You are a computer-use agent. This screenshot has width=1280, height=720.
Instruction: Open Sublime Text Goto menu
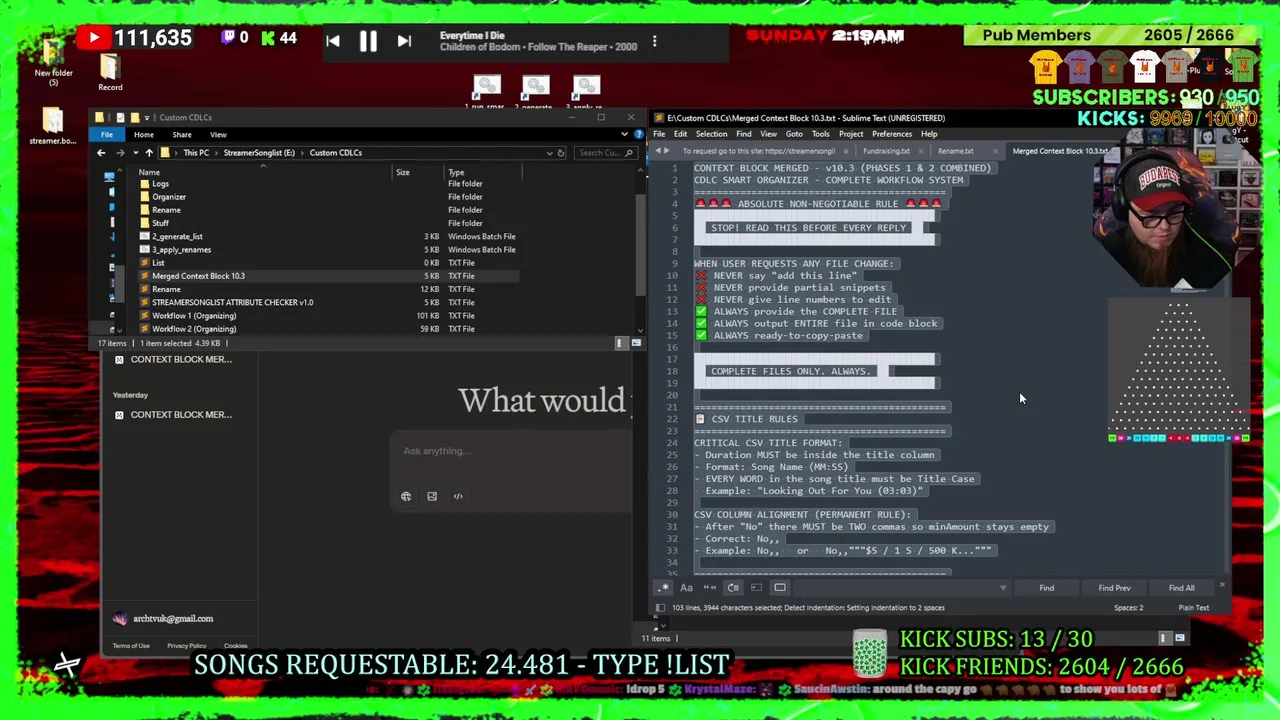[794, 134]
